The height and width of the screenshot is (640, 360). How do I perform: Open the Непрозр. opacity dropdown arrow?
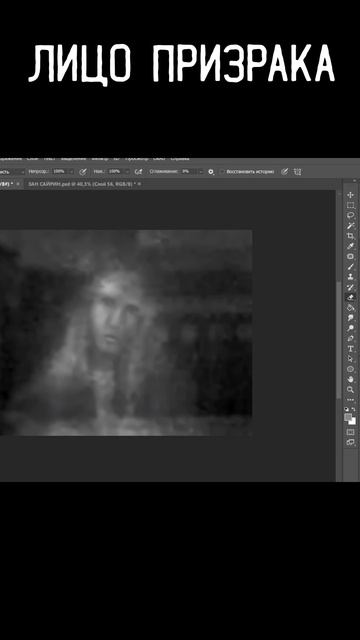72,172
